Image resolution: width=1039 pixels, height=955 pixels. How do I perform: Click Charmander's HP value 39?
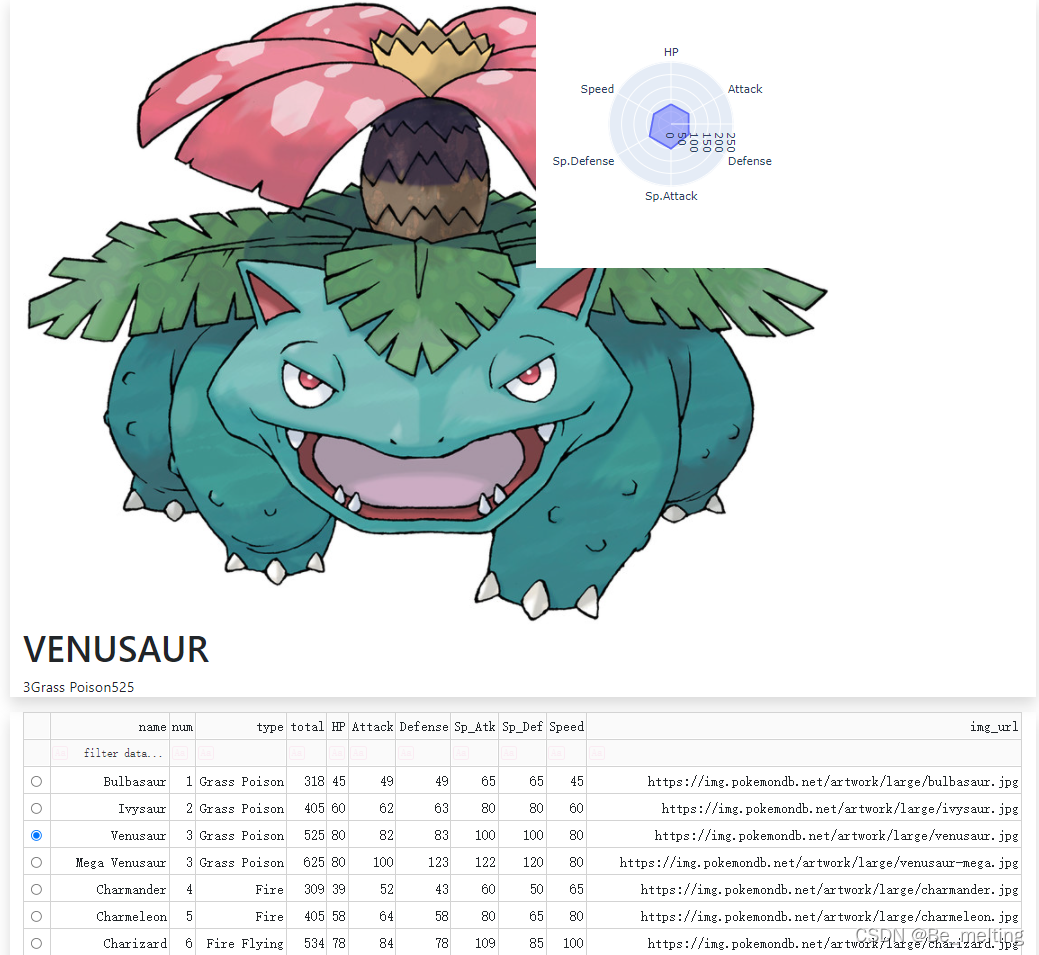click(338, 889)
